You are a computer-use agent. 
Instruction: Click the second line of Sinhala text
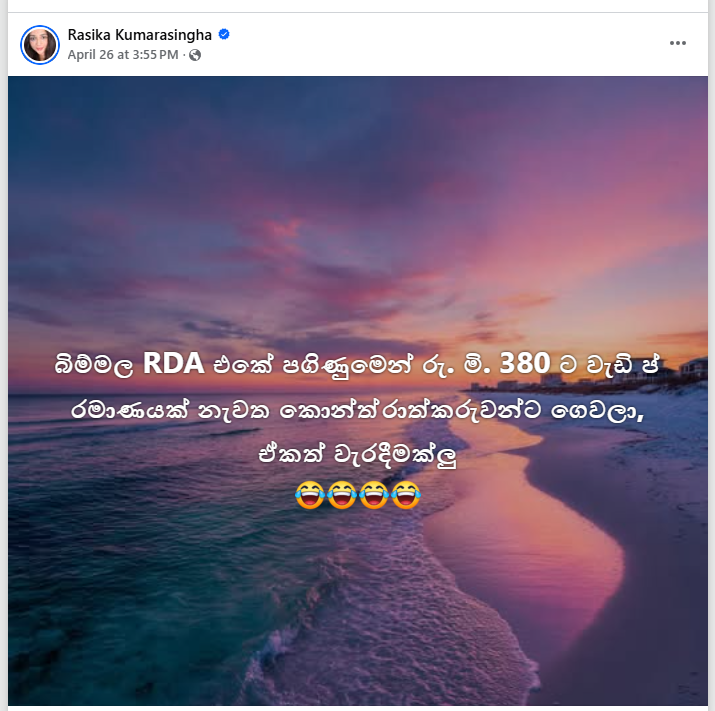click(357, 410)
